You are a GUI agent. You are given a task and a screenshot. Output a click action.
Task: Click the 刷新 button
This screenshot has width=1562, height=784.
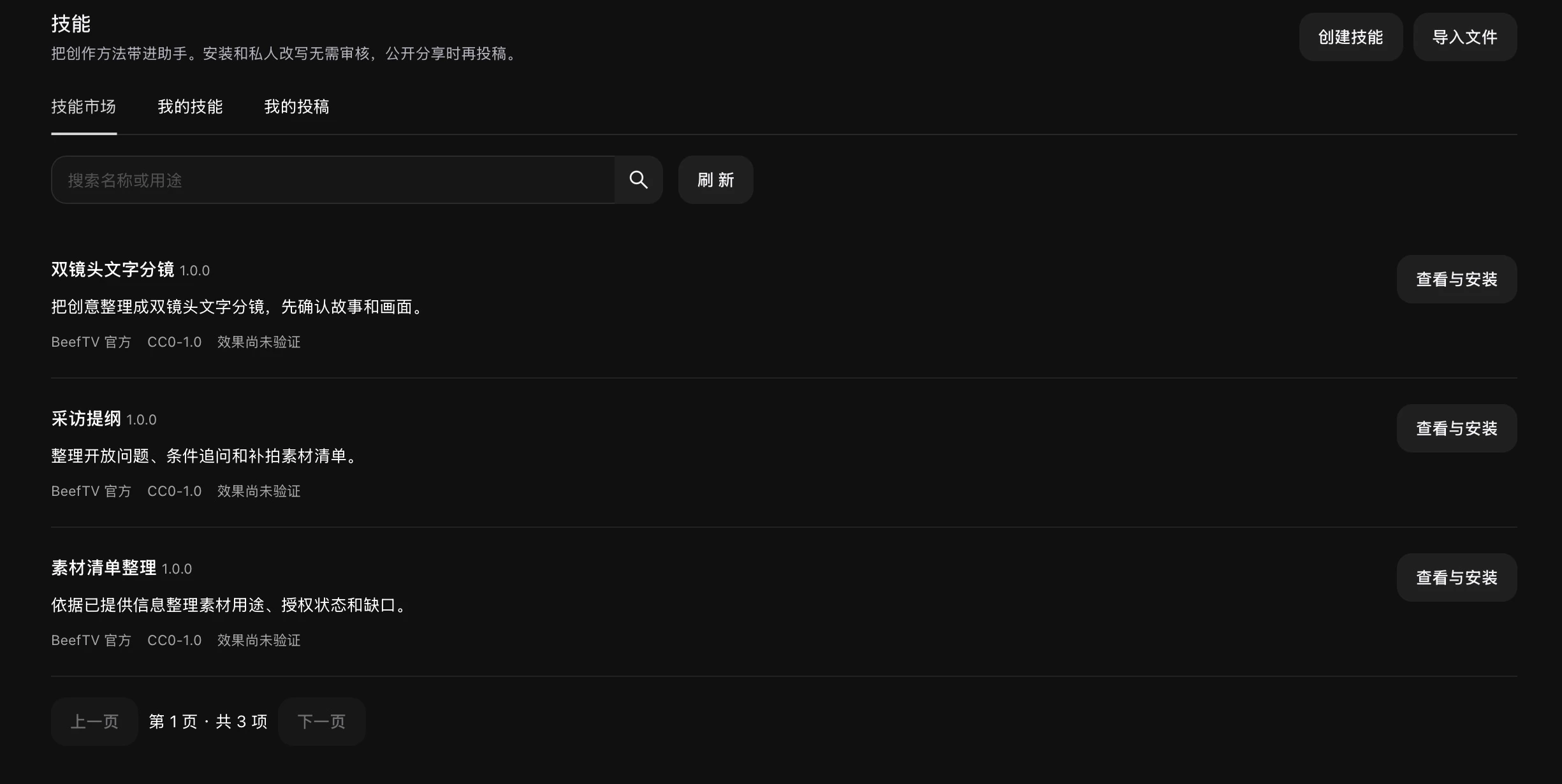tap(715, 180)
